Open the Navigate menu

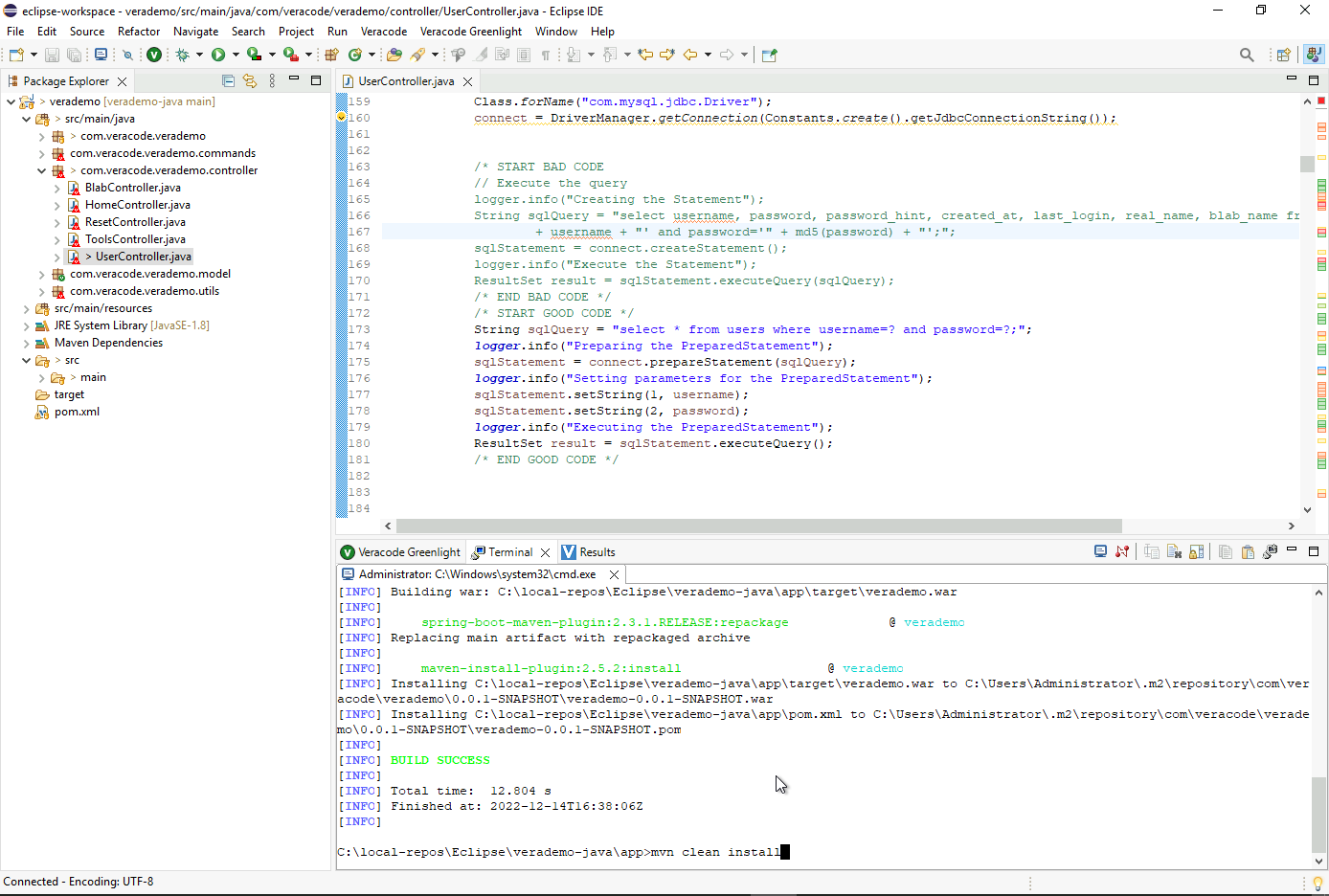pos(196,32)
